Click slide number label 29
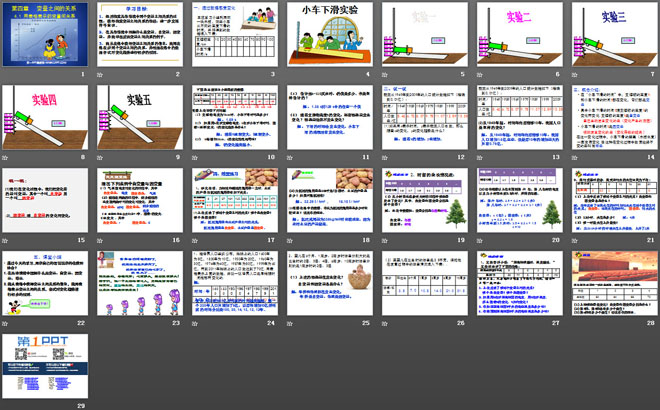Image resolution: width=660 pixels, height=410 pixels. click(x=81, y=406)
